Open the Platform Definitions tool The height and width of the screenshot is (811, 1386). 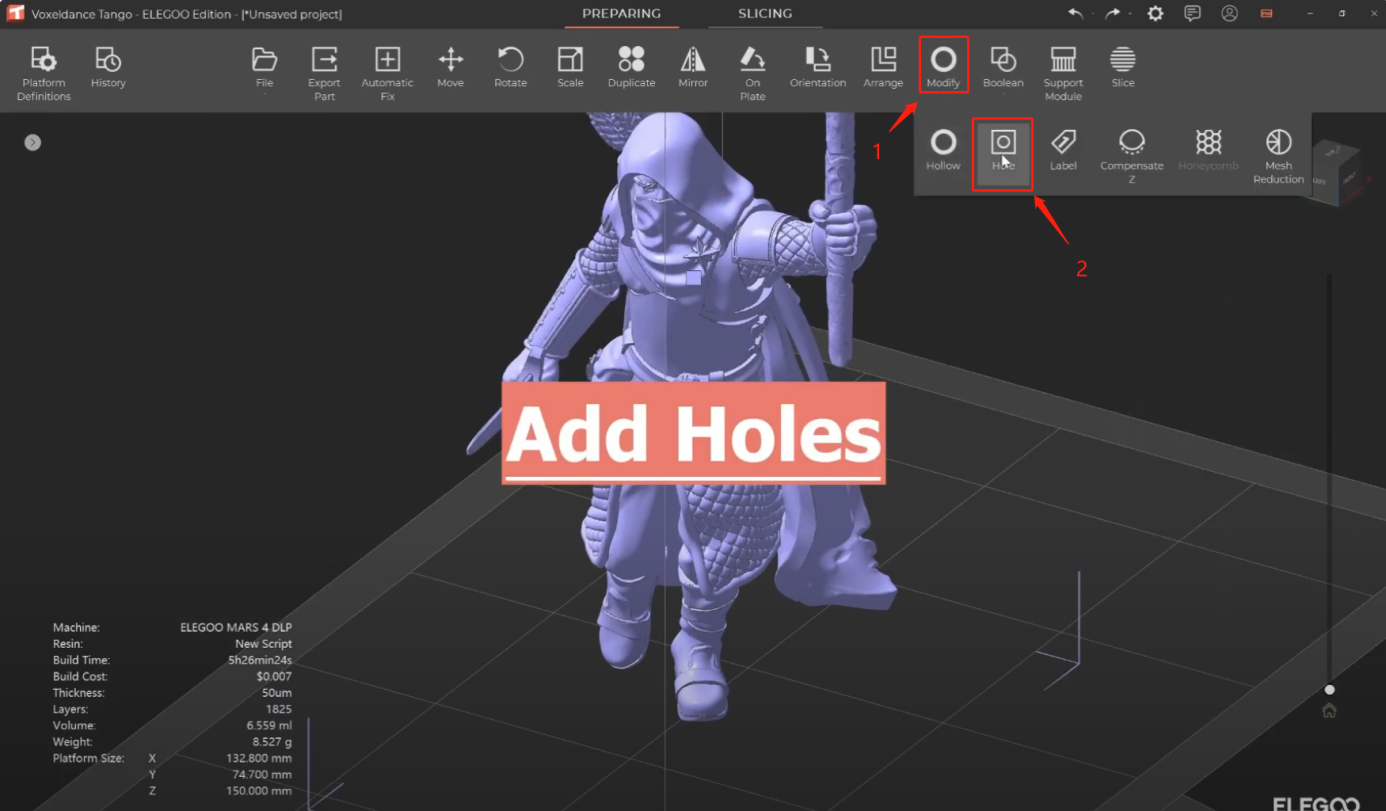43,71
